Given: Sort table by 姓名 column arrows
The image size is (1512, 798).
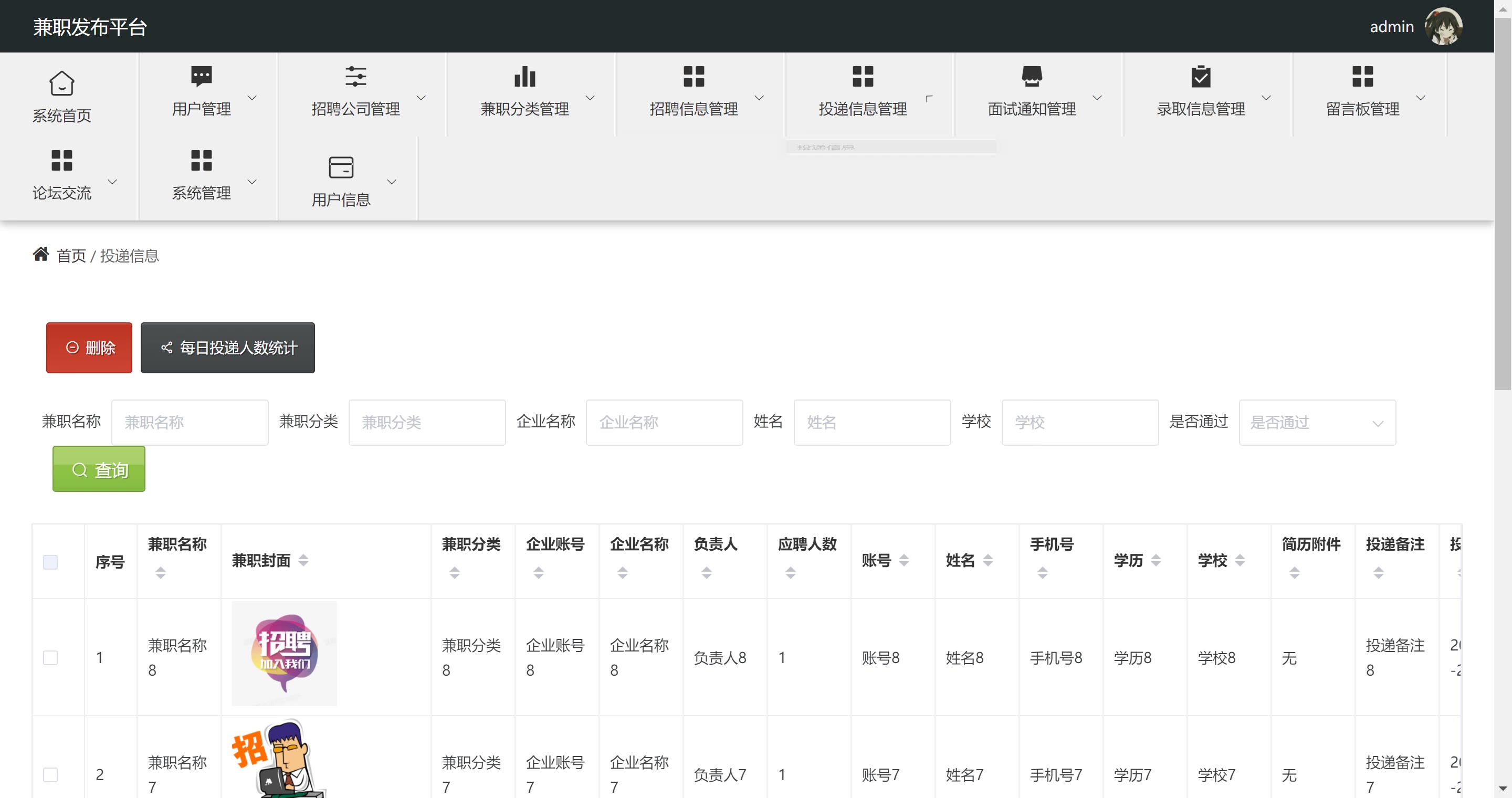Looking at the screenshot, I should pos(988,560).
